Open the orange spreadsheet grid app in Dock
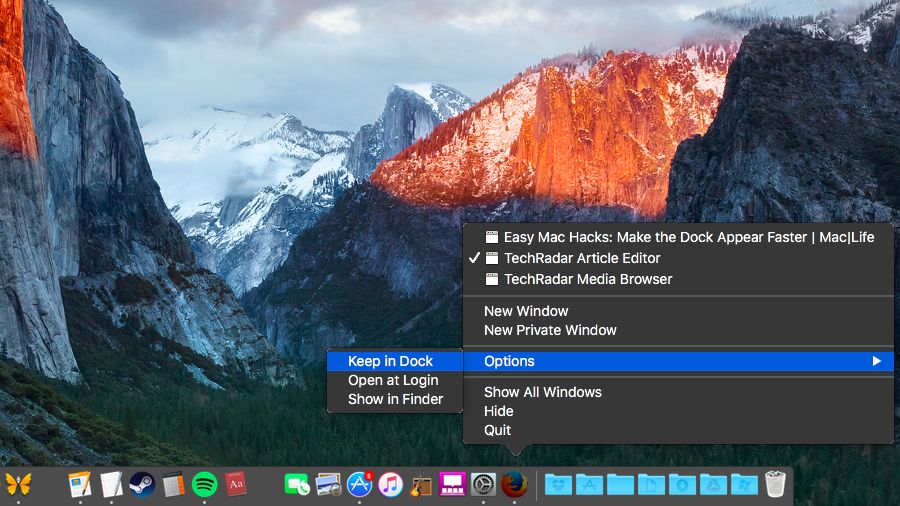This screenshot has height=506, width=900. [173, 485]
